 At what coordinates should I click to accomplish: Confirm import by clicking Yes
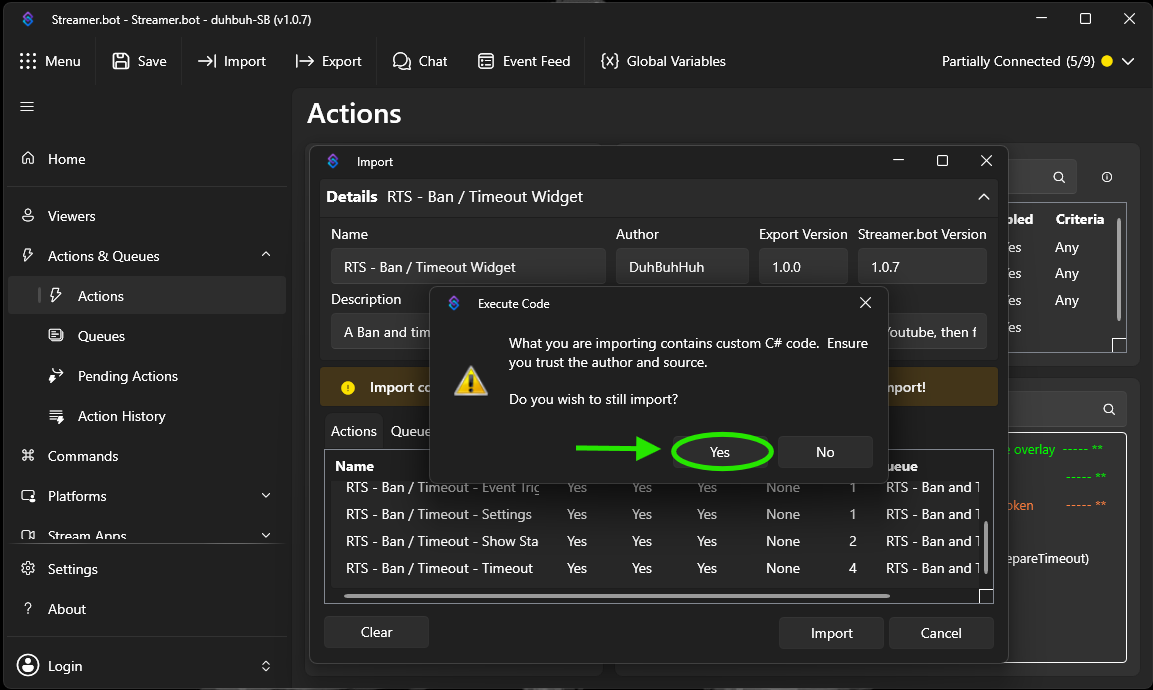click(x=721, y=452)
